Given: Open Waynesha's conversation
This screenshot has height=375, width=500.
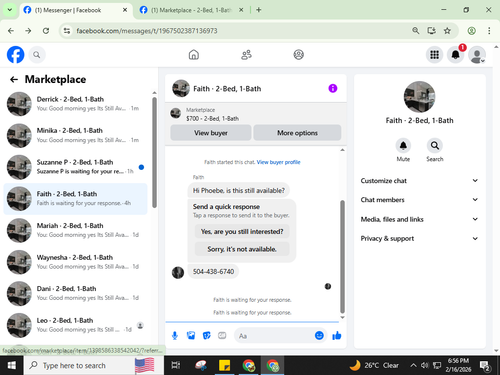Looking at the screenshot, I should 75,262.
